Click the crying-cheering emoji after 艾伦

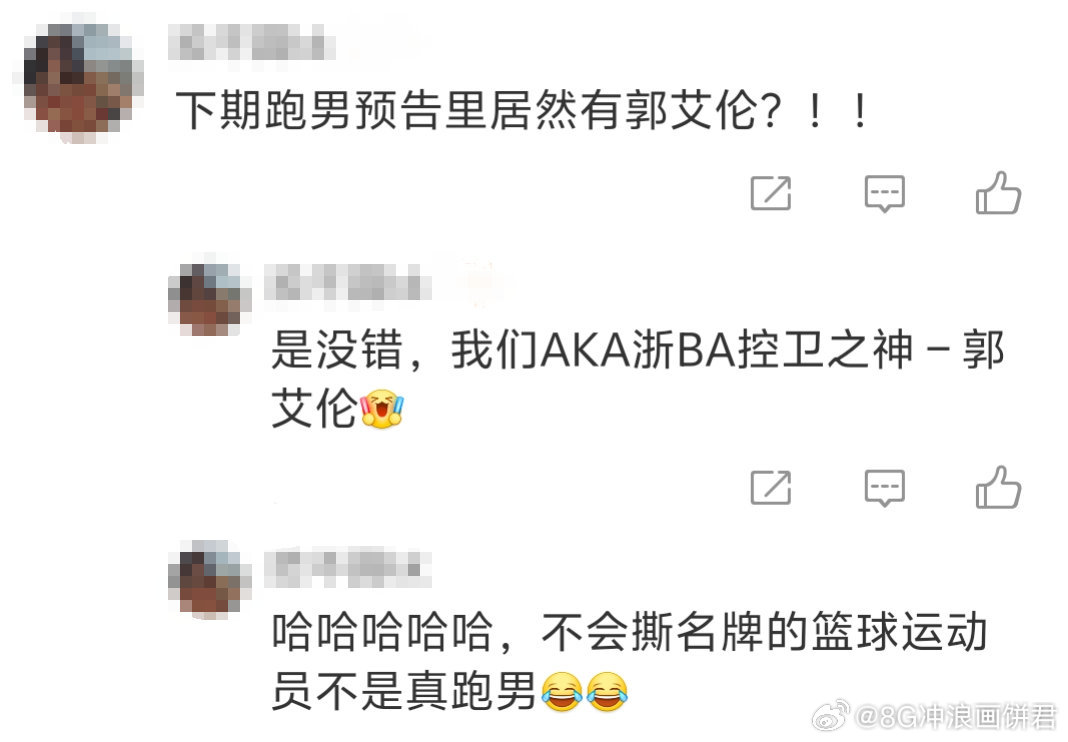tap(381, 409)
